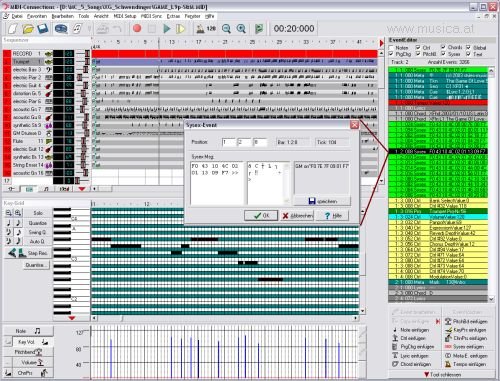Viewport: 500px width, 381px height.
Task: Stop playback with the square stop button
Action: (x=152, y=29)
